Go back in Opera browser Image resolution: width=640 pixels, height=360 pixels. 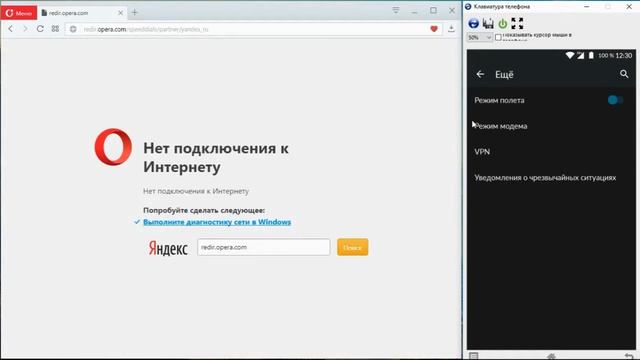point(11,29)
